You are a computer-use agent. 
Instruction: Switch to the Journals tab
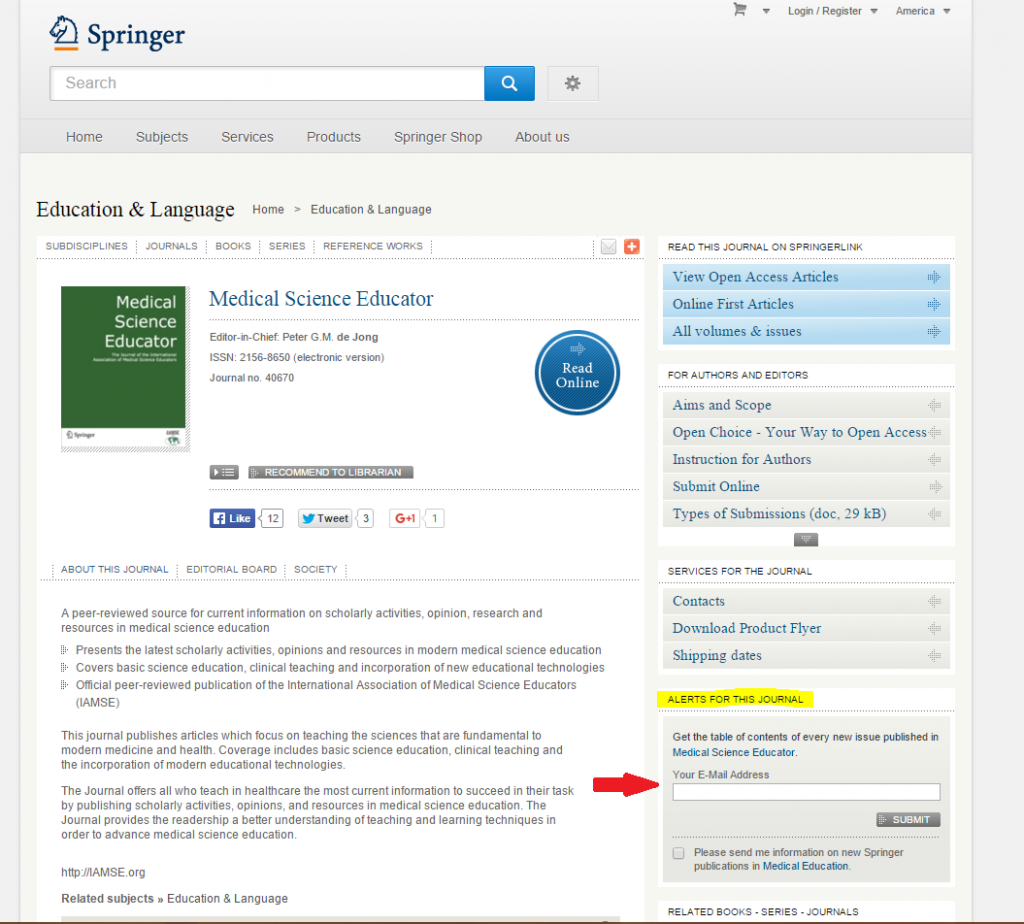tap(171, 246)
